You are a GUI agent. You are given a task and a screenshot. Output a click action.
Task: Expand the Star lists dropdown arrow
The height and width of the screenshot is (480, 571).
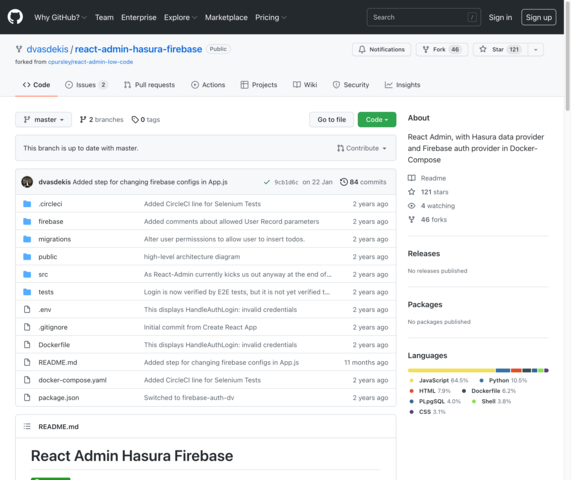pyautogui.click(x=535, y=50)
